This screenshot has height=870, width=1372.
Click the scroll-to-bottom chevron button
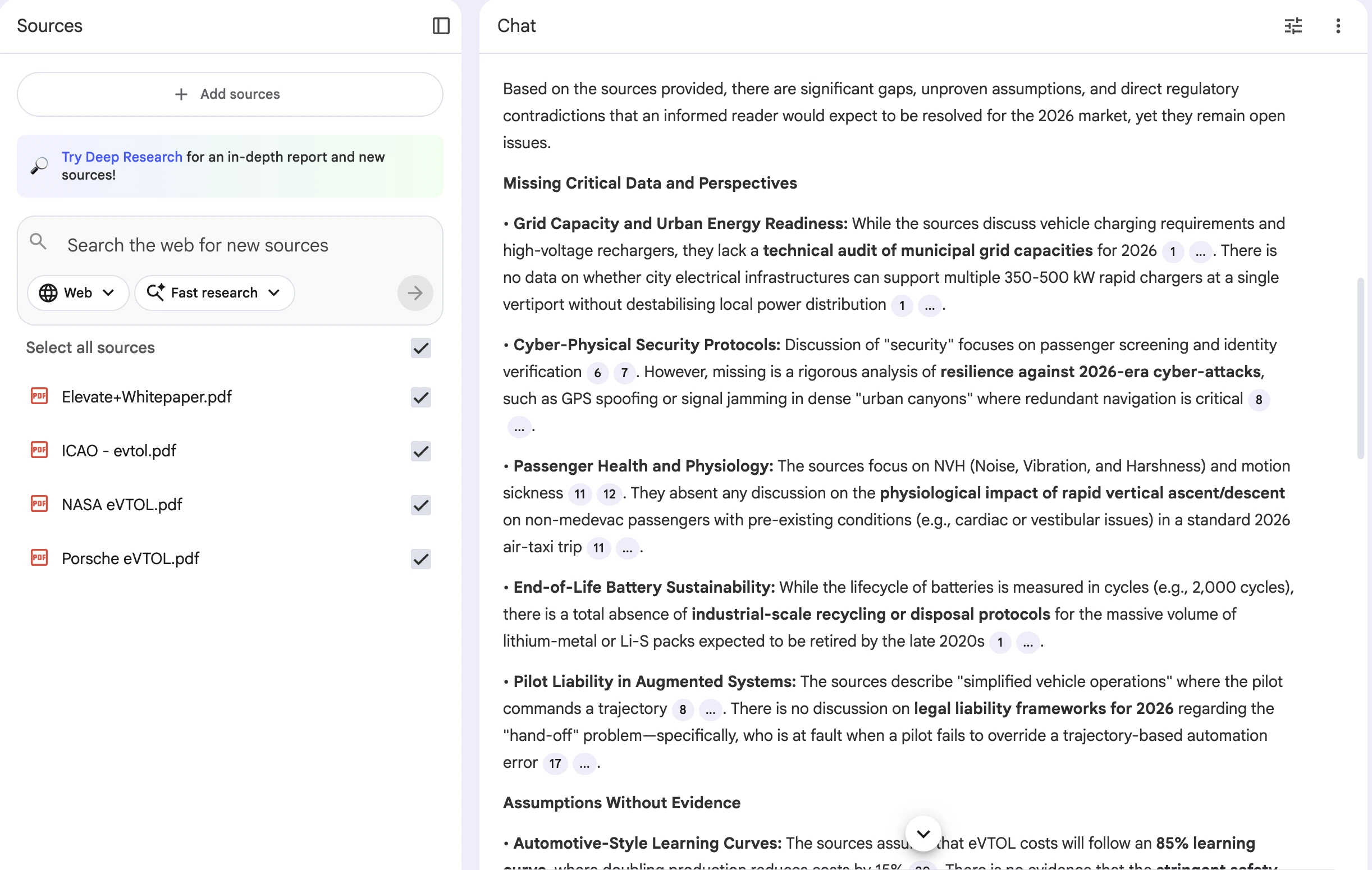click(x=923, y=834)
